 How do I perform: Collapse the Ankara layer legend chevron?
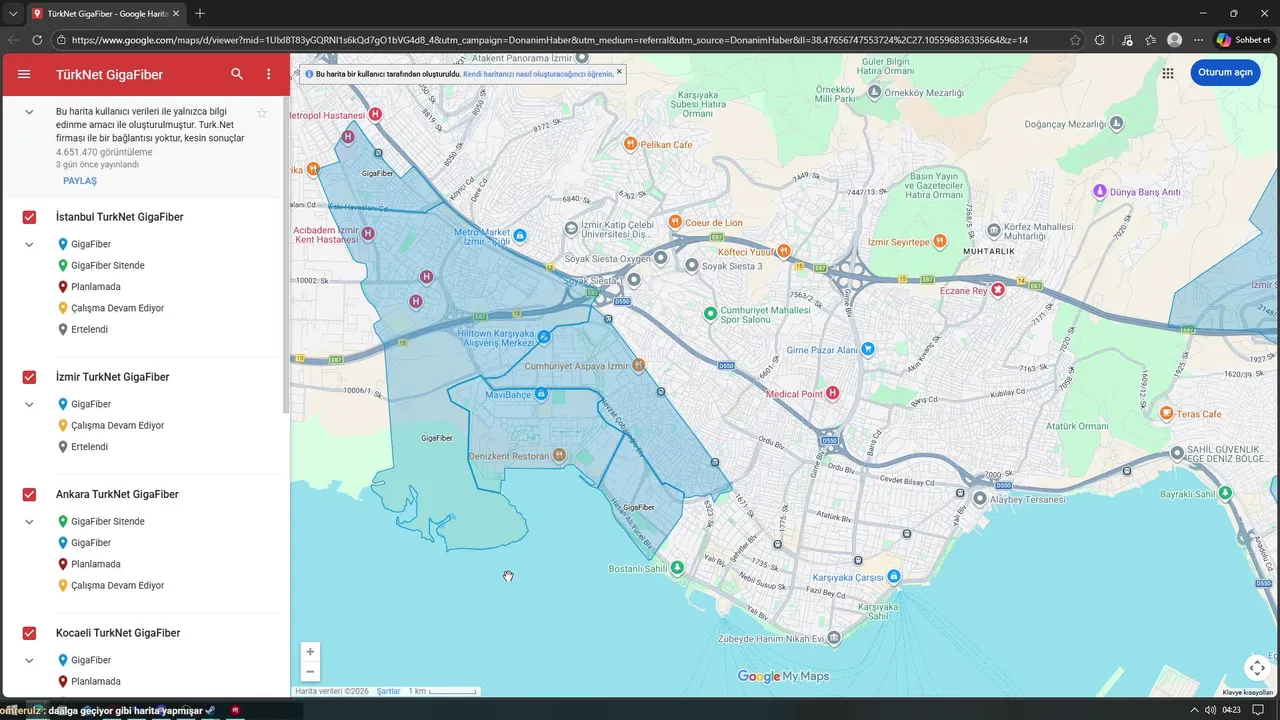tap(29, 521)
